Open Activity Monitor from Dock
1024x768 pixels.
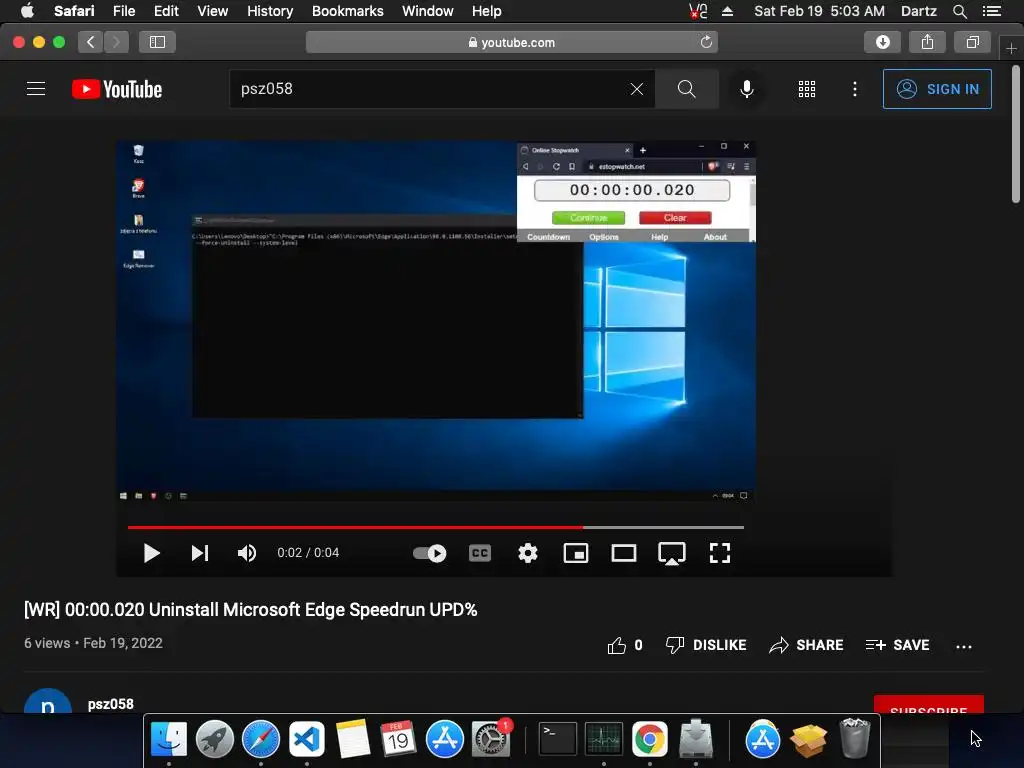tap(603, 739)
